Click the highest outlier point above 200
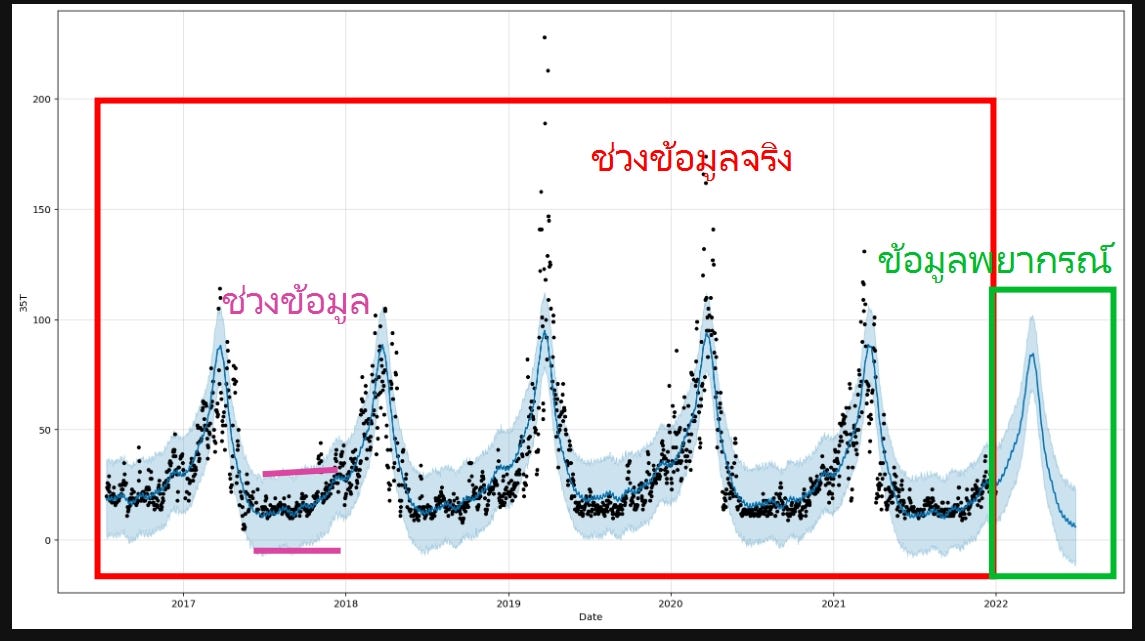The width and height of the screenshot is (1145, 641). pyautogui.click(x=545, y=35)
